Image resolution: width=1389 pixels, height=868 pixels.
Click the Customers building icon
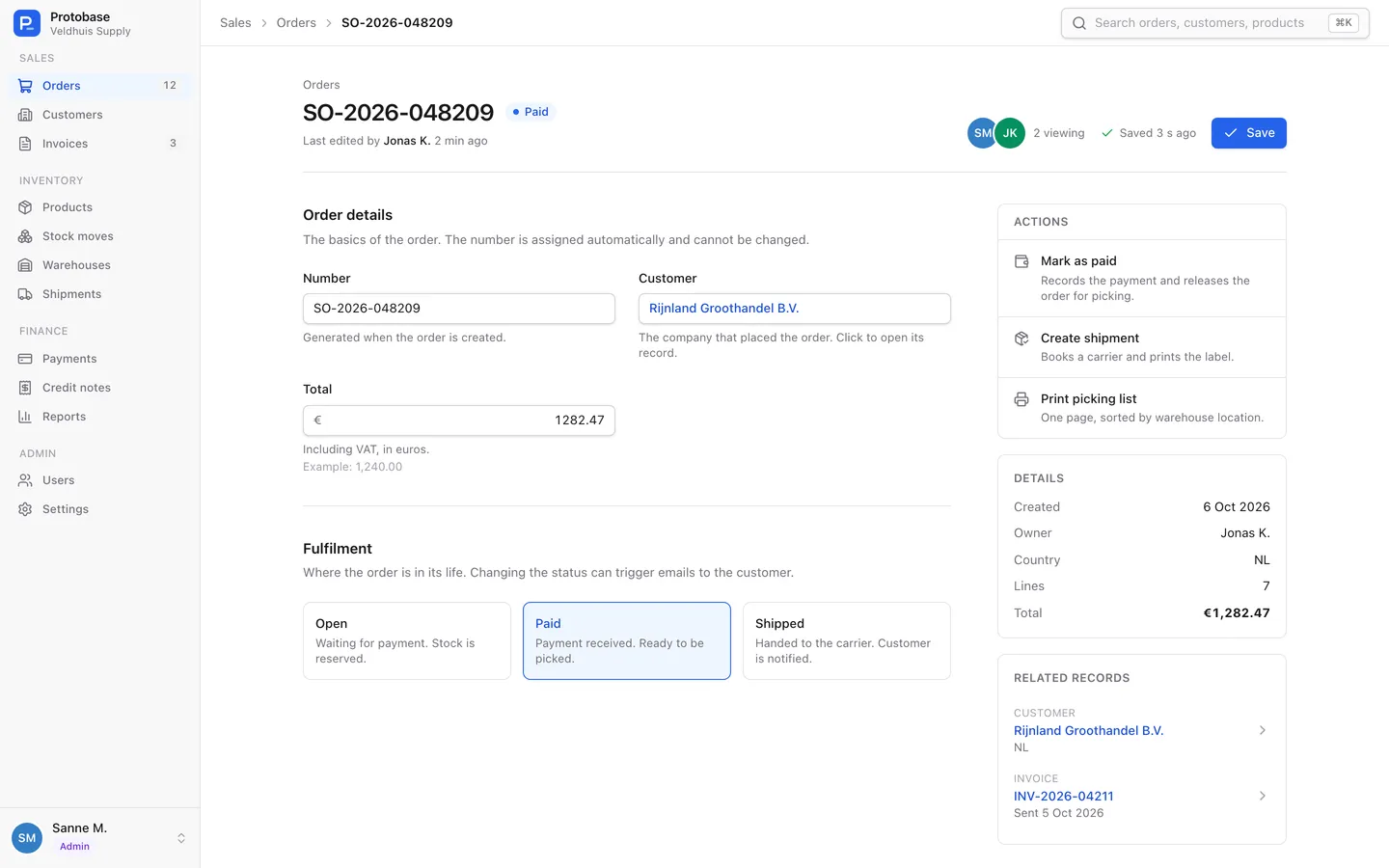pyautogui.click(x=26, y=115)
